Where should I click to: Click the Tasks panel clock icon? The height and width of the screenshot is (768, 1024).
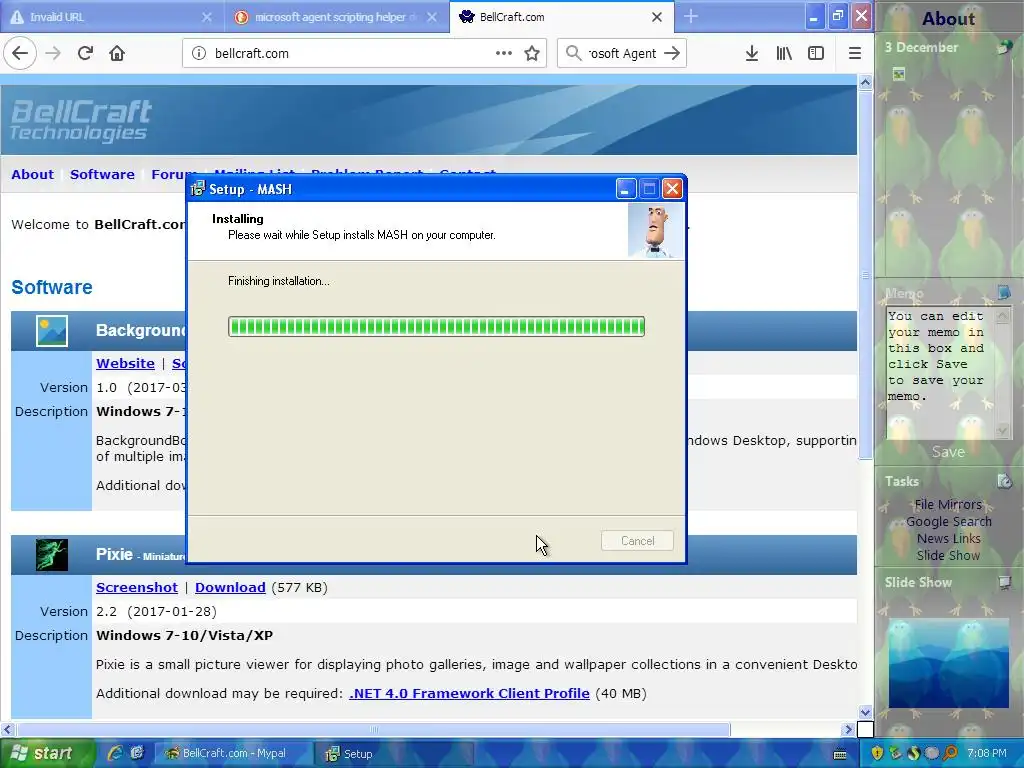pyautogui.click(x=1004, y=481)
